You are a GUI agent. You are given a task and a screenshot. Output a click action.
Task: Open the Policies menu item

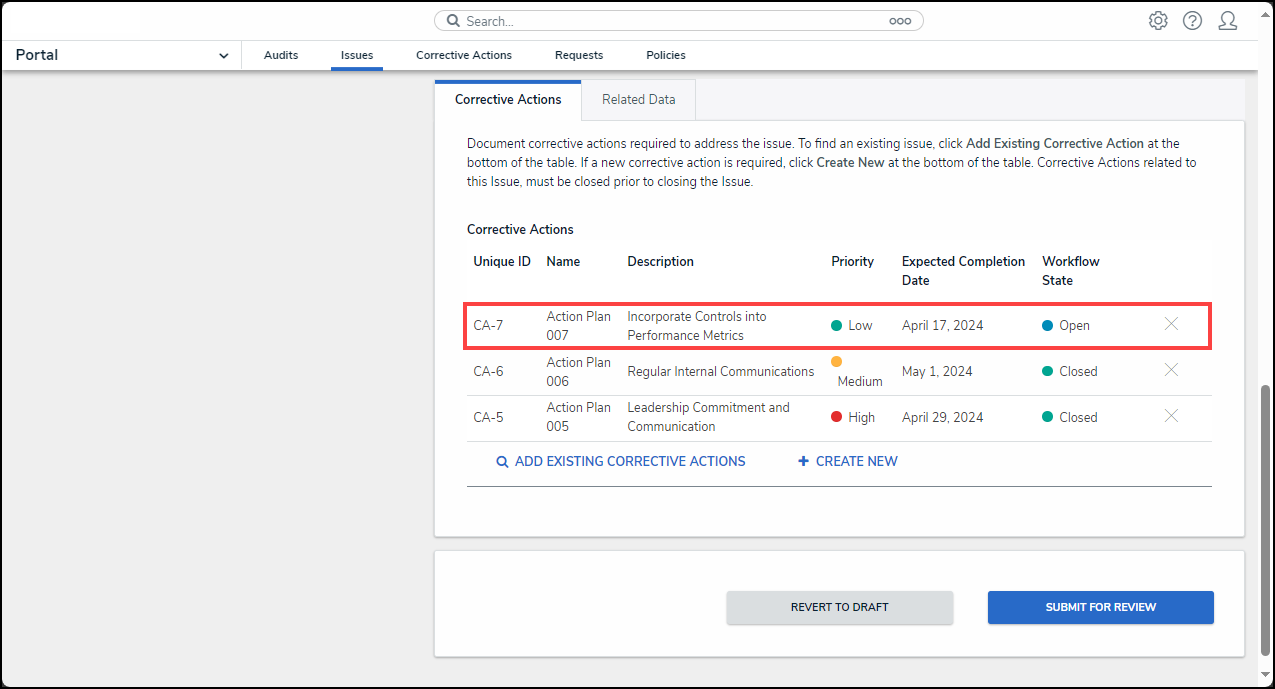click(666, 56)
